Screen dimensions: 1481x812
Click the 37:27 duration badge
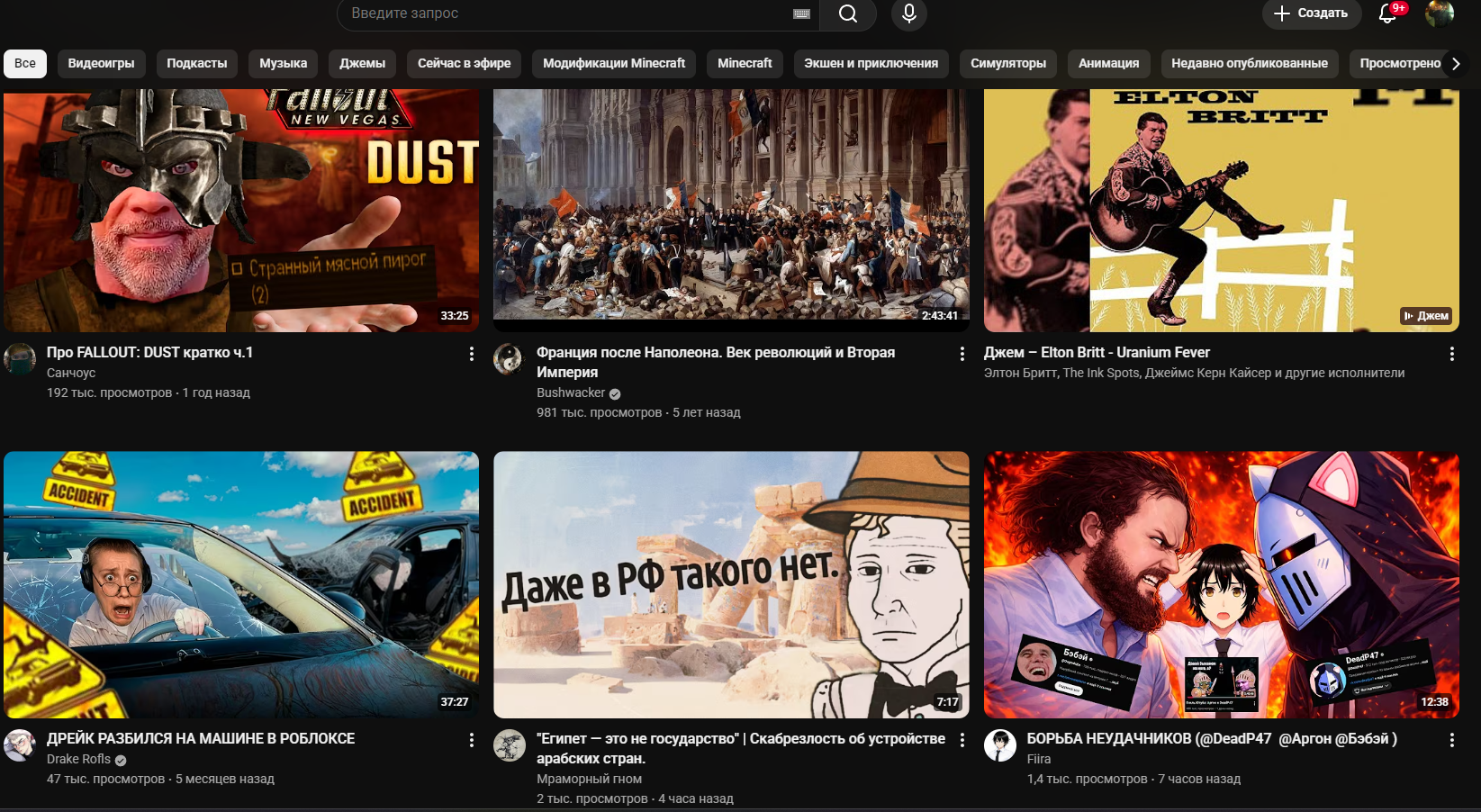tap(455, 702)
